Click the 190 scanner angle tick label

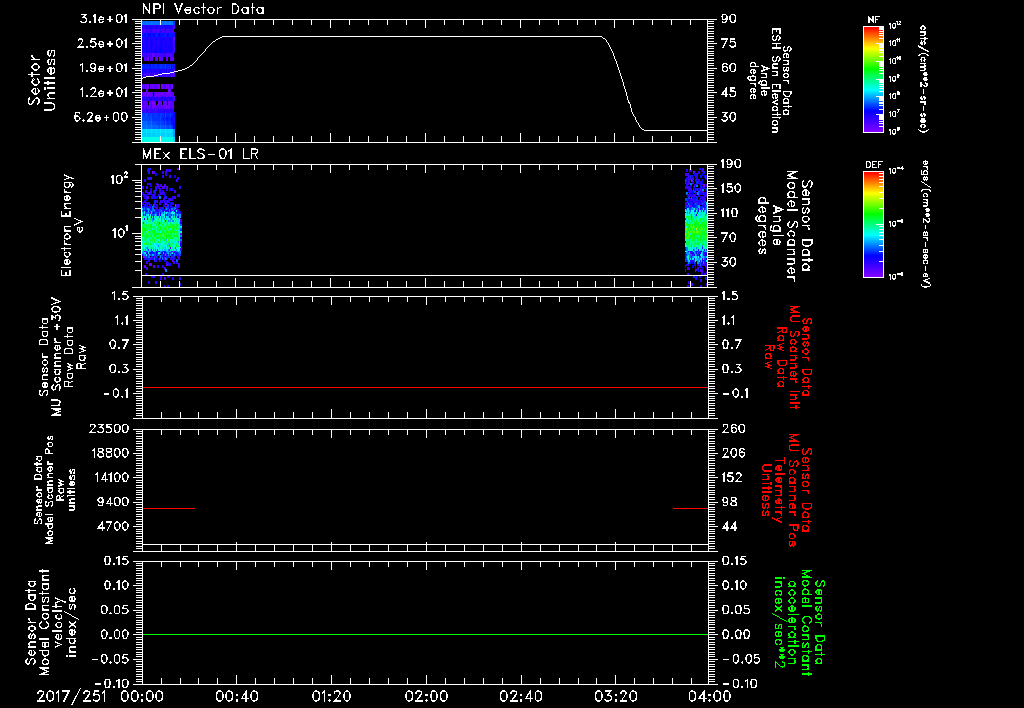[731, 164]
